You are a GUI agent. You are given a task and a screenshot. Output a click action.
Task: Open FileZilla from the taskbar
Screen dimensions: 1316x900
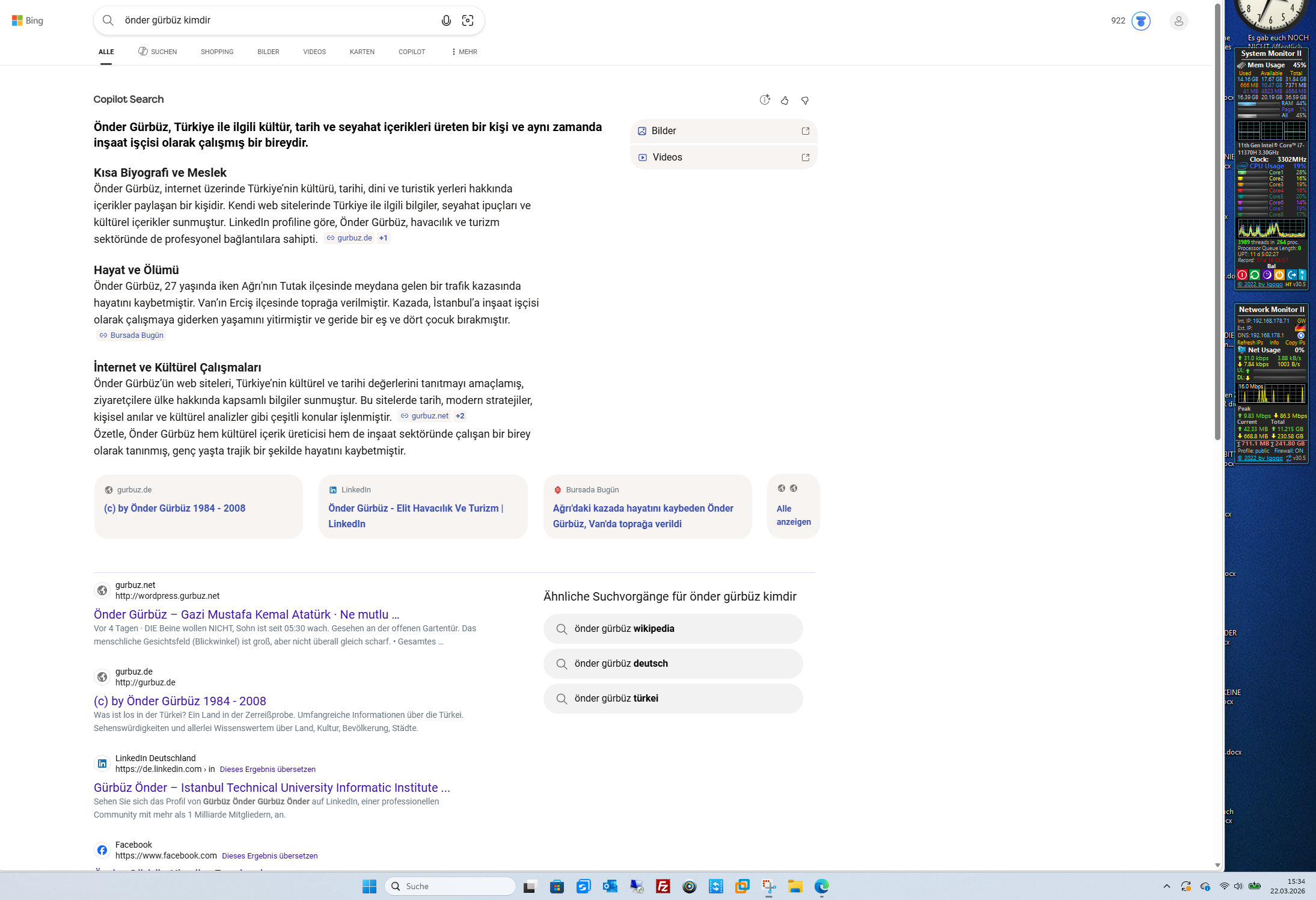coord(663,886)
